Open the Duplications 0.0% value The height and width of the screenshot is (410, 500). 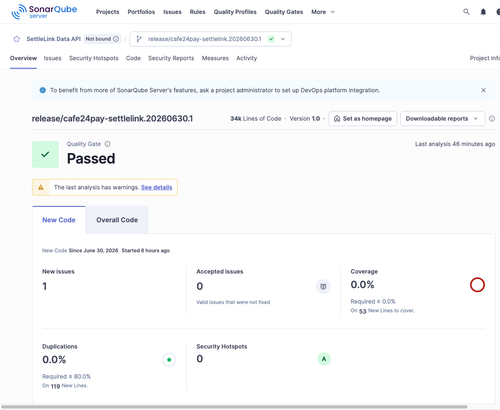click(54, 360)
